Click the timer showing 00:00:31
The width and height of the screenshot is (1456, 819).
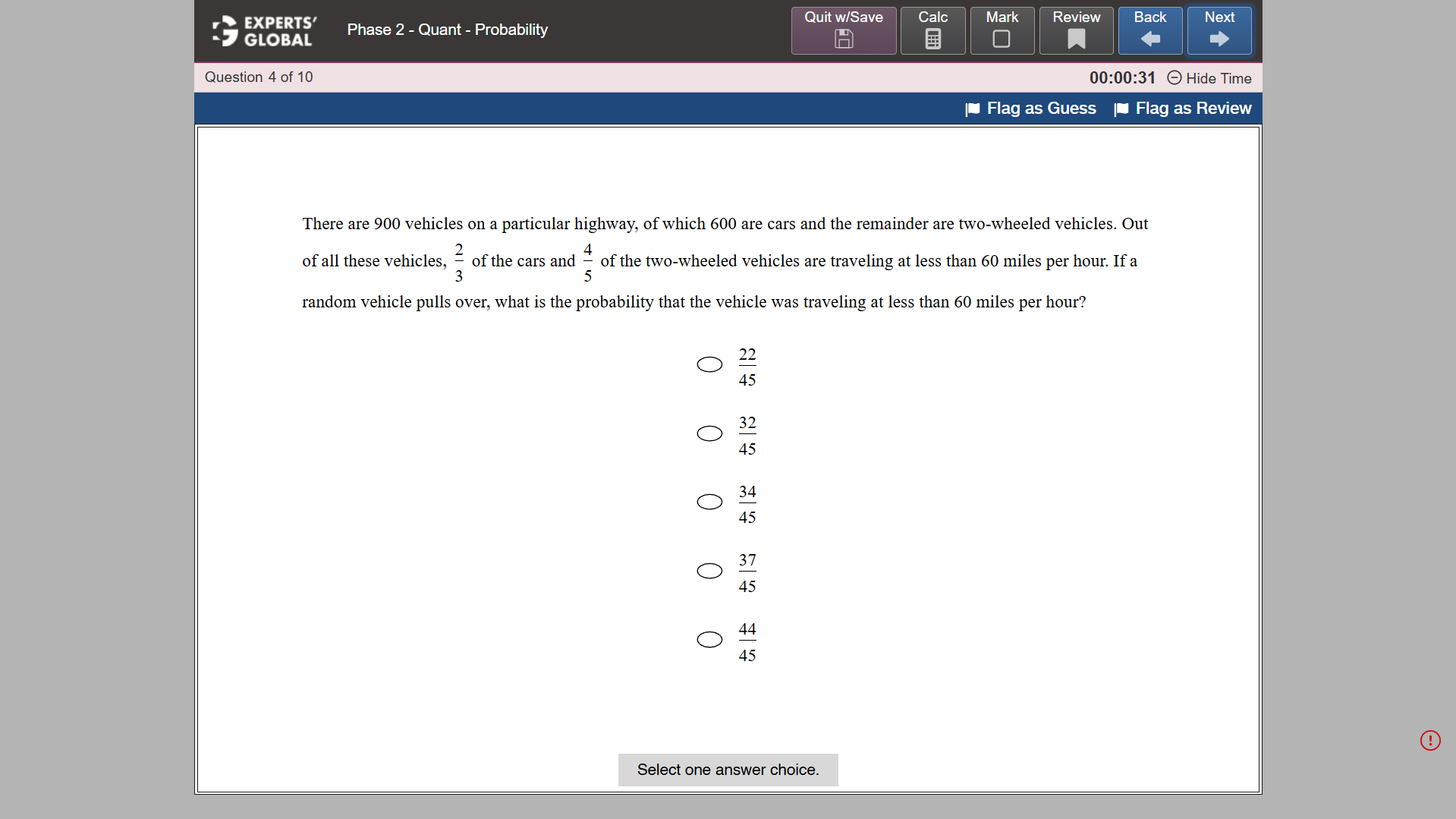point(1121,77)
